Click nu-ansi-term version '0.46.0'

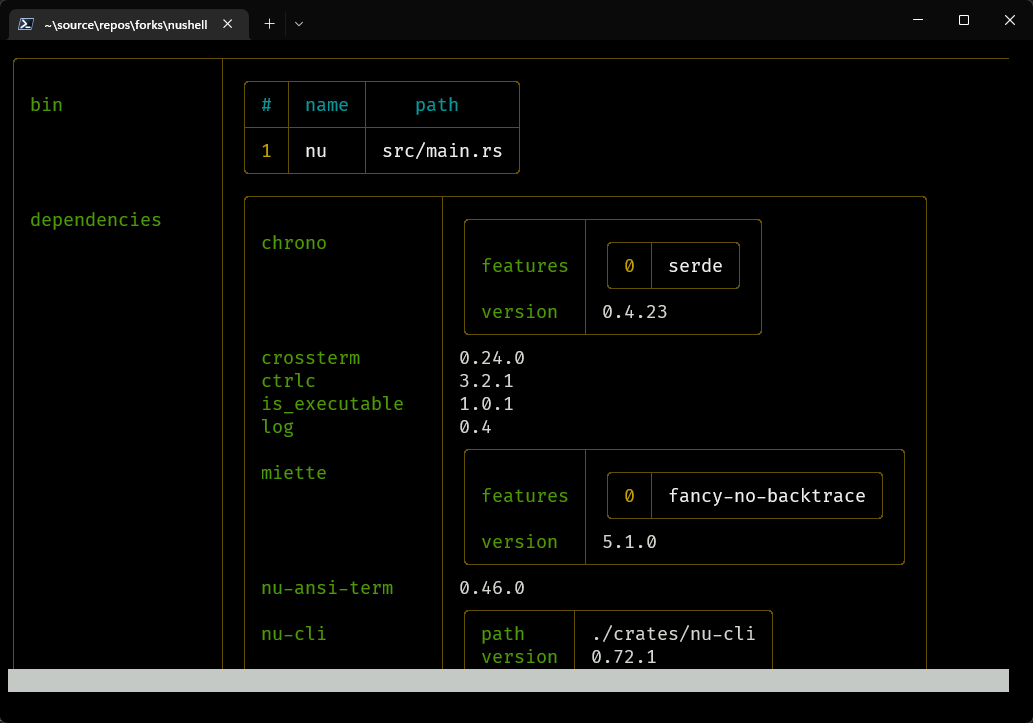pos(491,588)
